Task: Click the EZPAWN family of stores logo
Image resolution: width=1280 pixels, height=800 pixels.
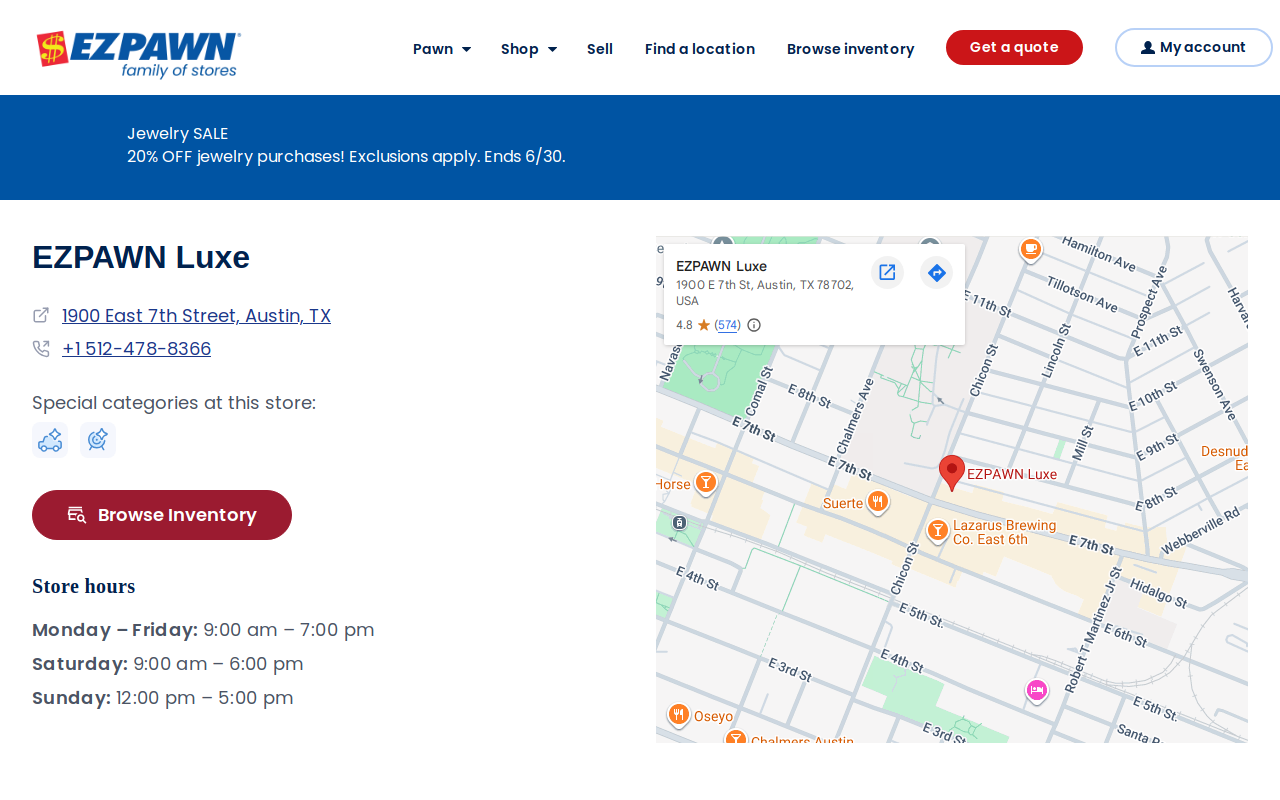Action: [x=138, y=54]
